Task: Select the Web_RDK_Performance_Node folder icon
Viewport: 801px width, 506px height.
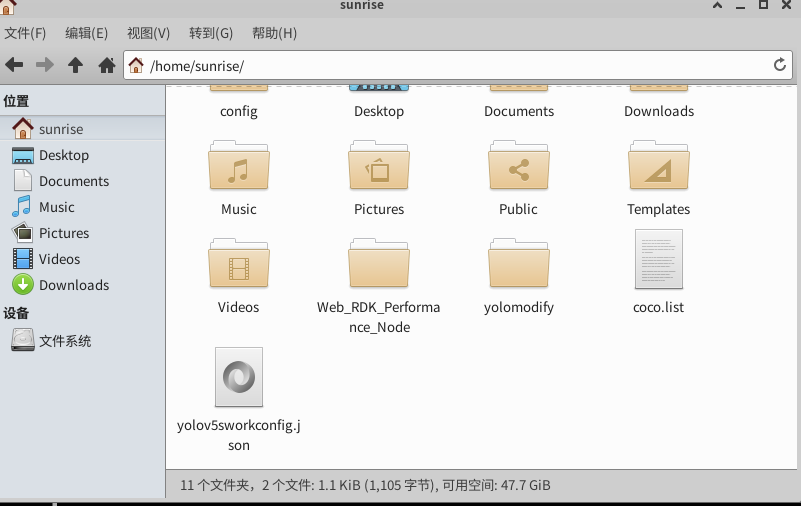Action: click(x=379, y=263)
